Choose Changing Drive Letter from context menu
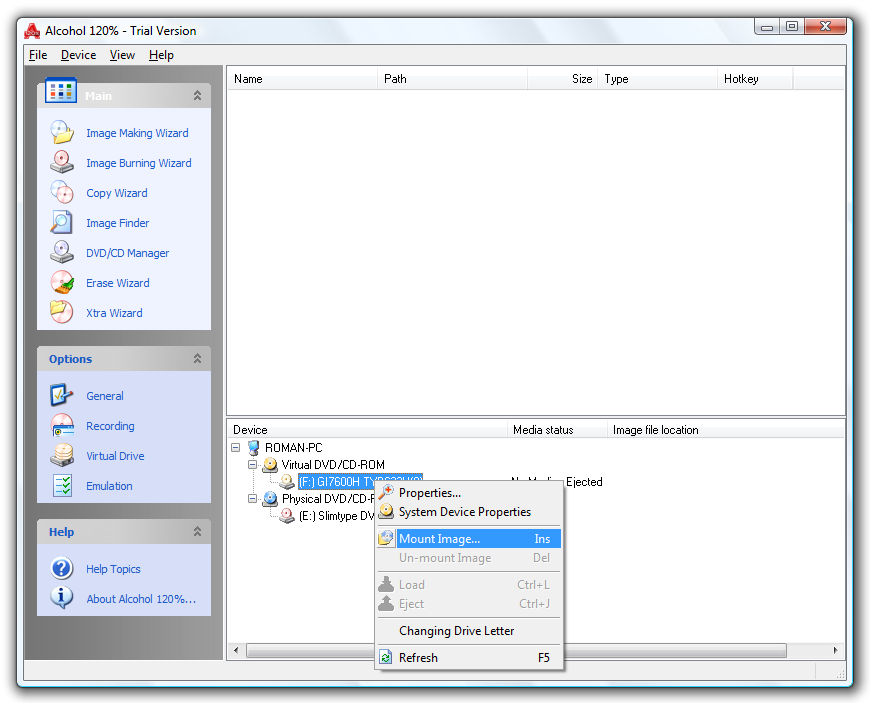Viewport: 870px width, 703px height. [469, 631]
